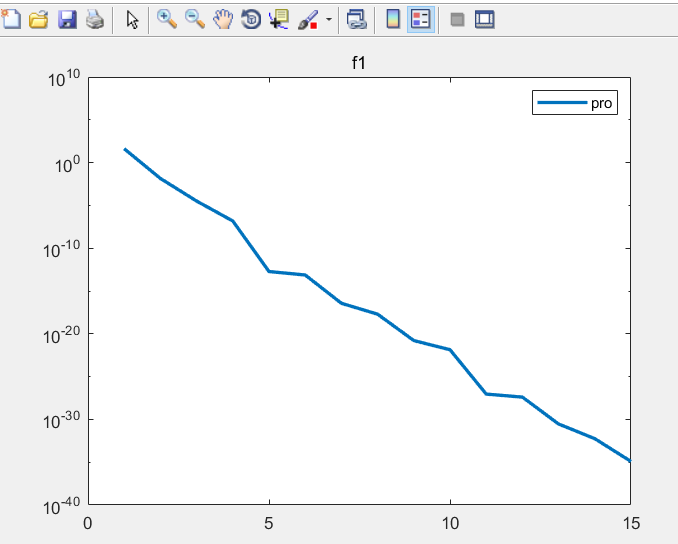Select x-axis tick label 15
This screenshot has width=678, height=544.
631,524
